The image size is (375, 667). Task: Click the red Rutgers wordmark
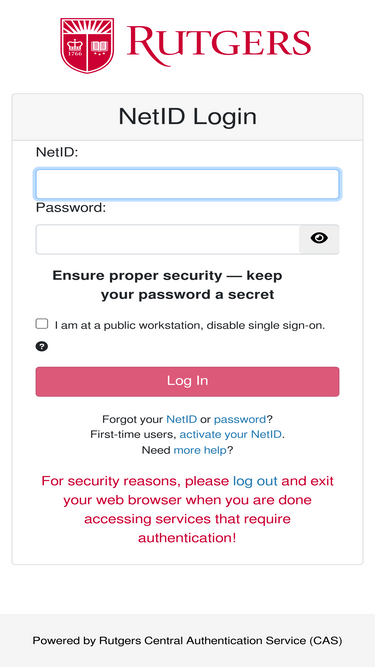click(x=219, y=46)
